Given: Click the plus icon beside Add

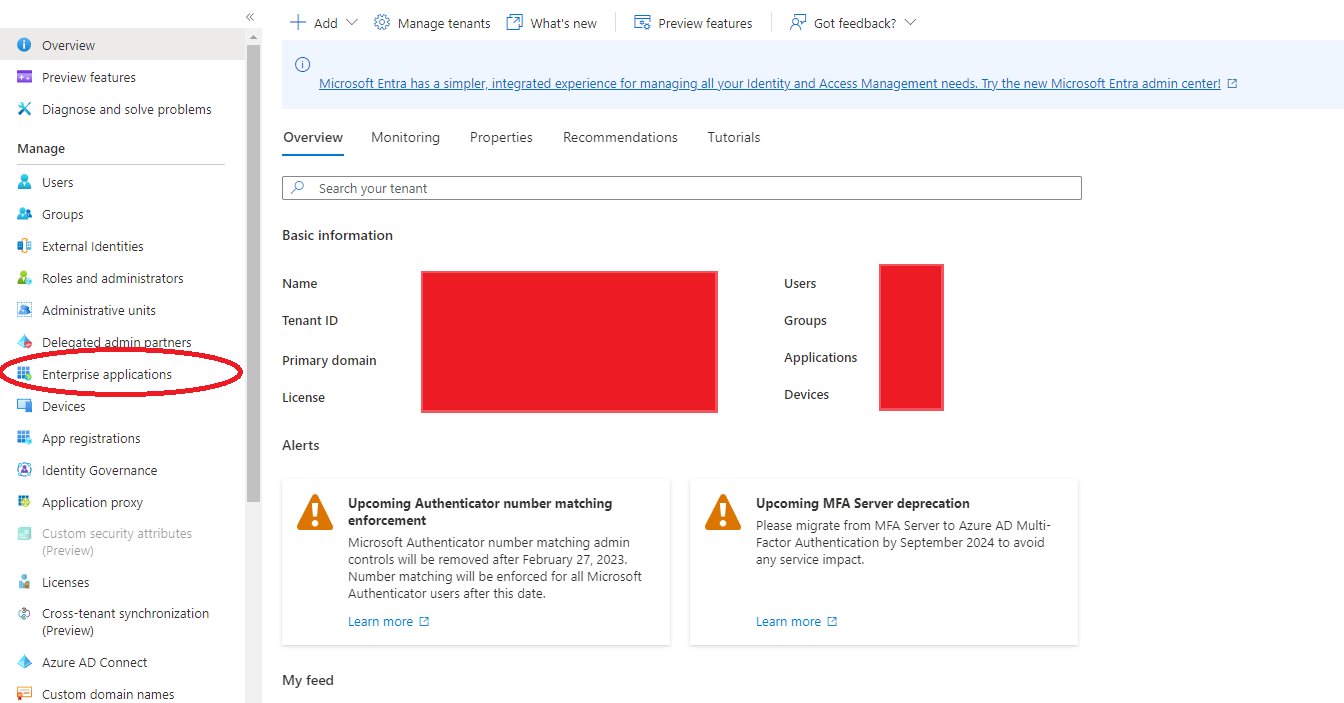Looking at the screenshot, I should tap(297, 22).
